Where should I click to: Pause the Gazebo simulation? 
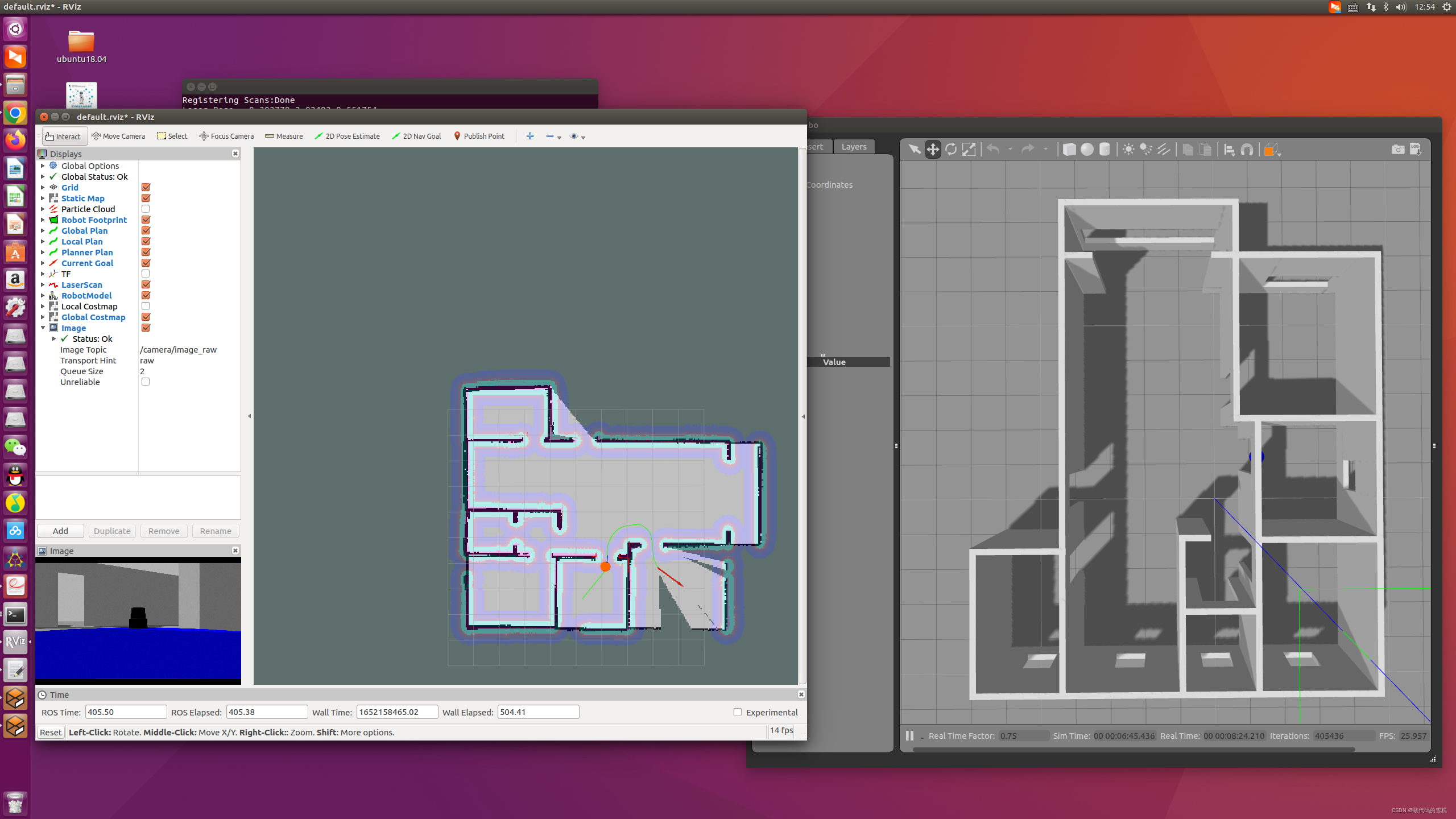(x=909, y=735)
